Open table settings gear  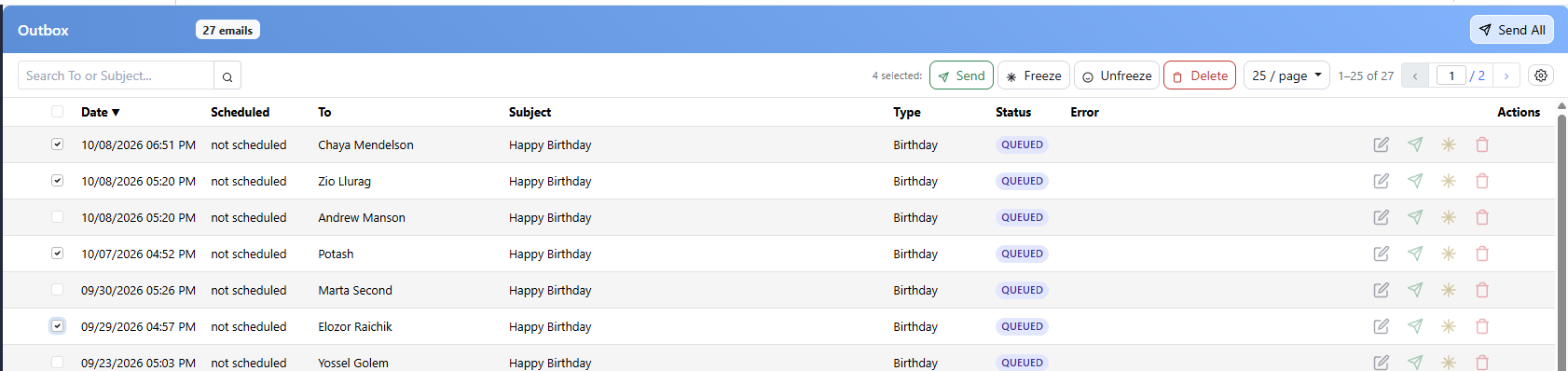click(x=1541, y=76)
